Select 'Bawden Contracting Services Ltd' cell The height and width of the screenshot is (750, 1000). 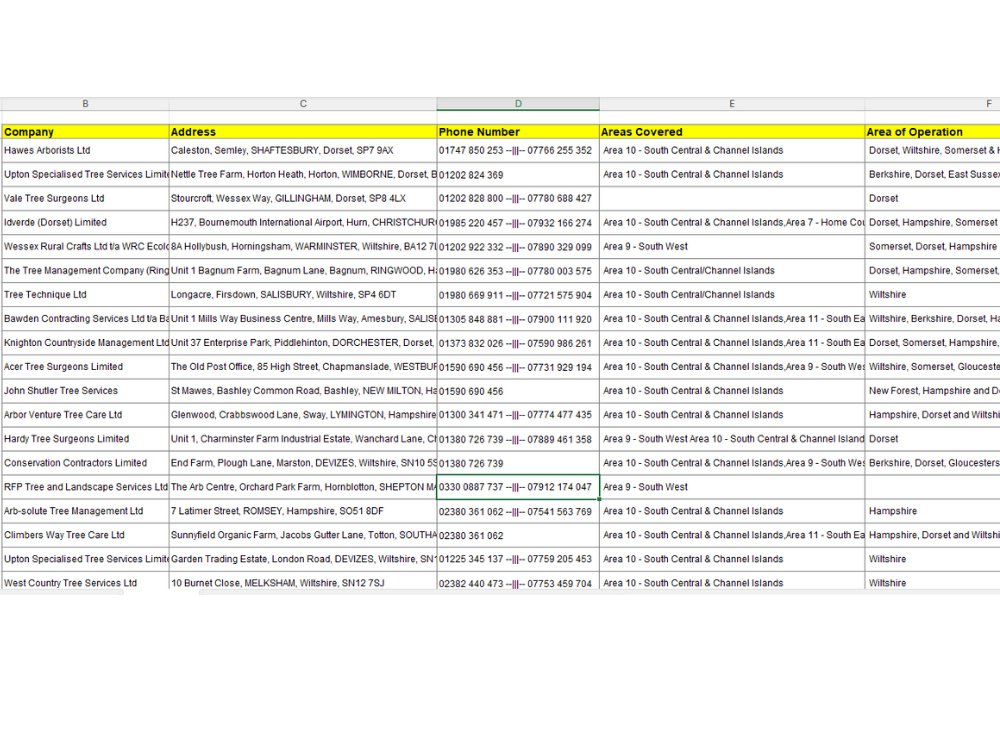[85, 318]
